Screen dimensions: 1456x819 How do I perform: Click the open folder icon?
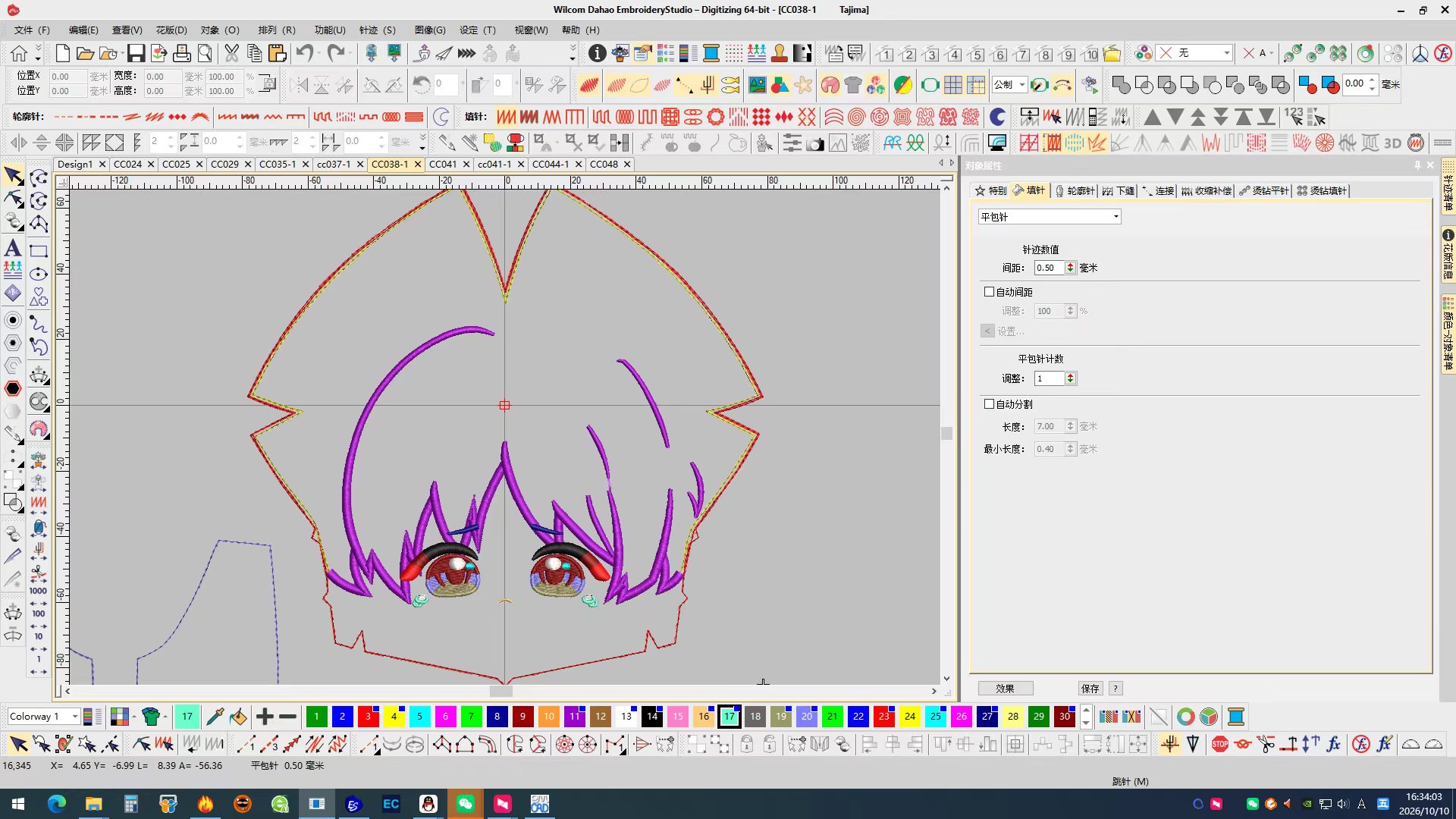point(86,53)
